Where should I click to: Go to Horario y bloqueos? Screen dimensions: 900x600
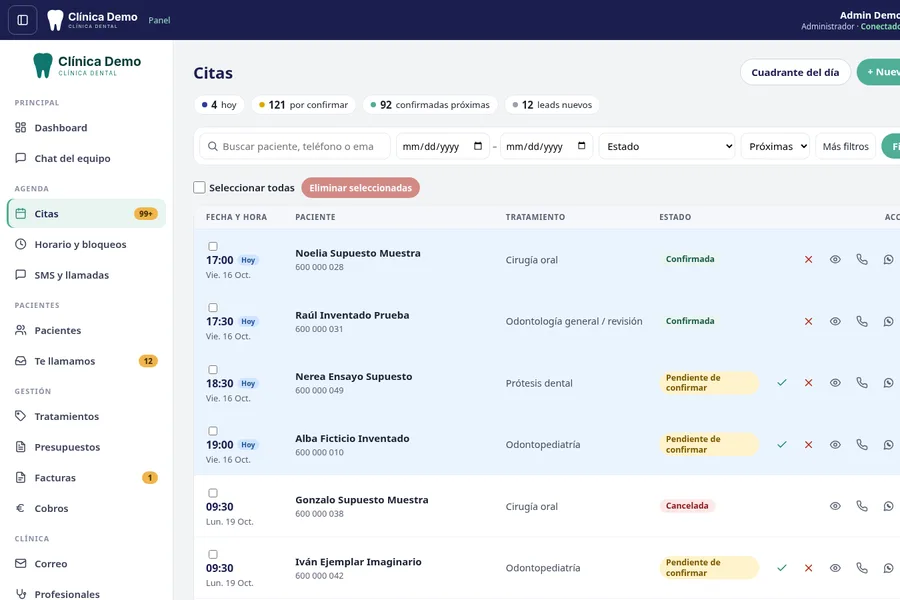[x=86, y=244]
